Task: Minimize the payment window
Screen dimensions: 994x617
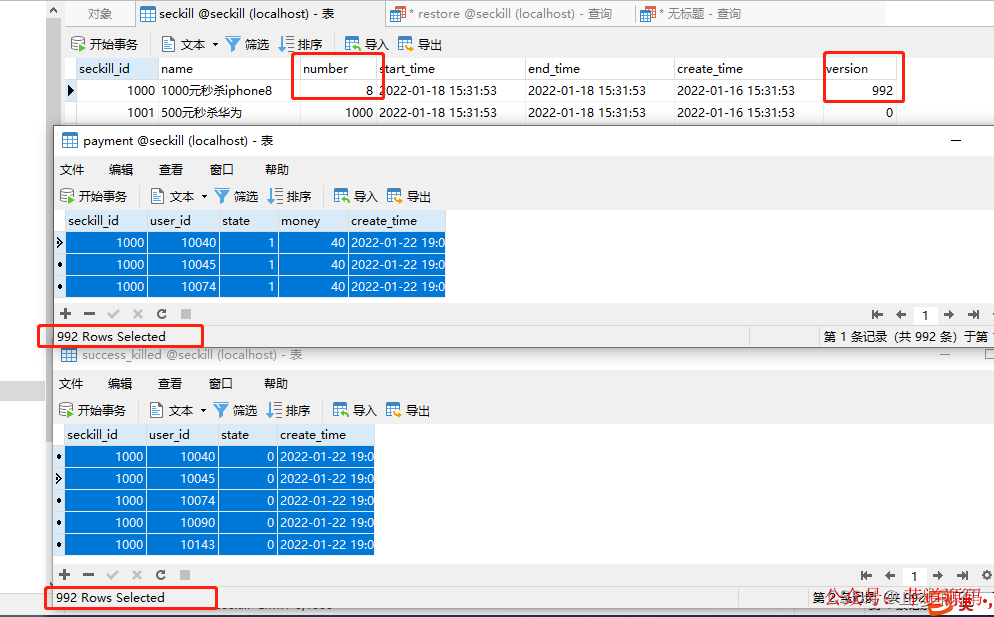Action: (x=956, y=141)
